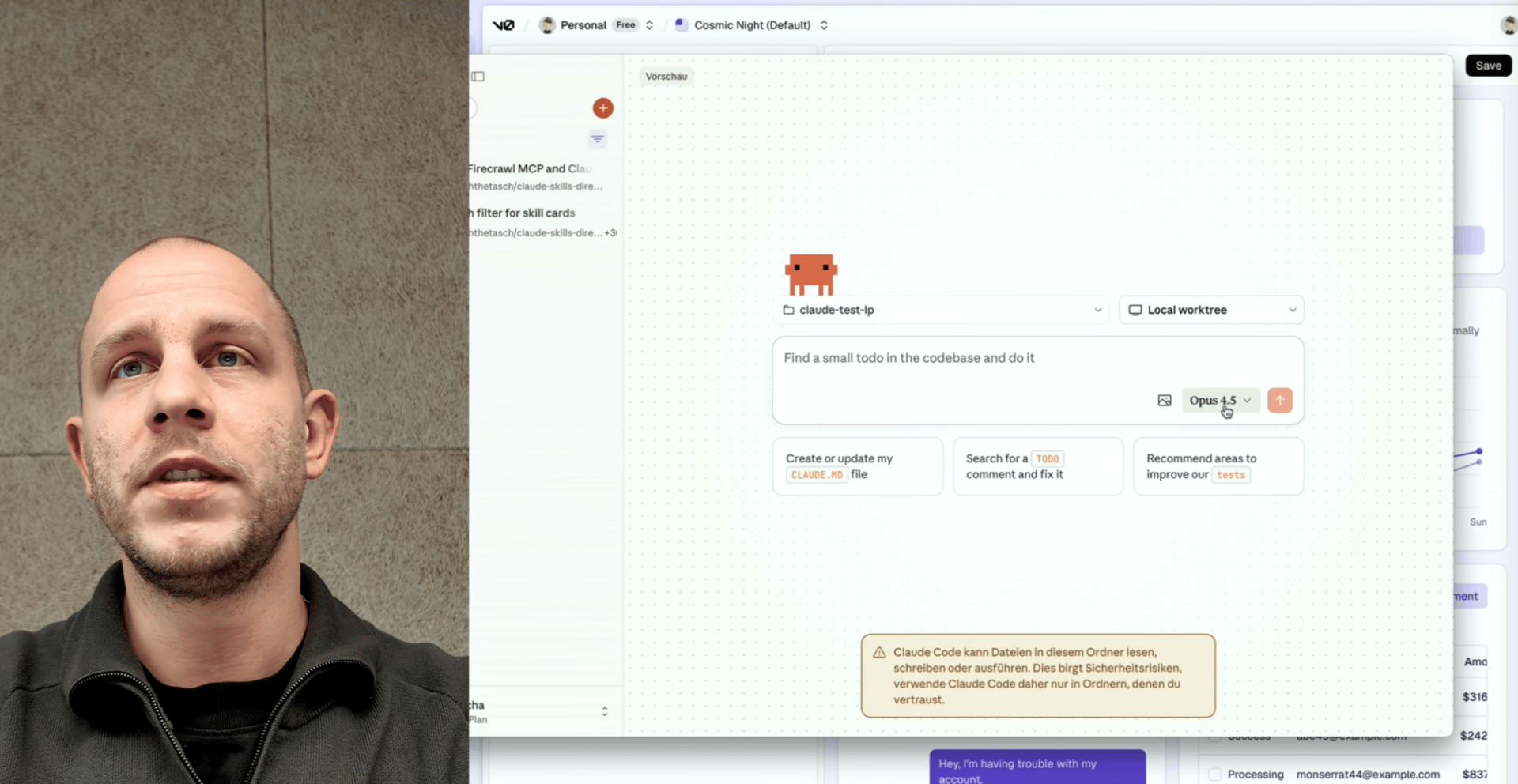Click the user avatar next to Personal

coord(547,25)
